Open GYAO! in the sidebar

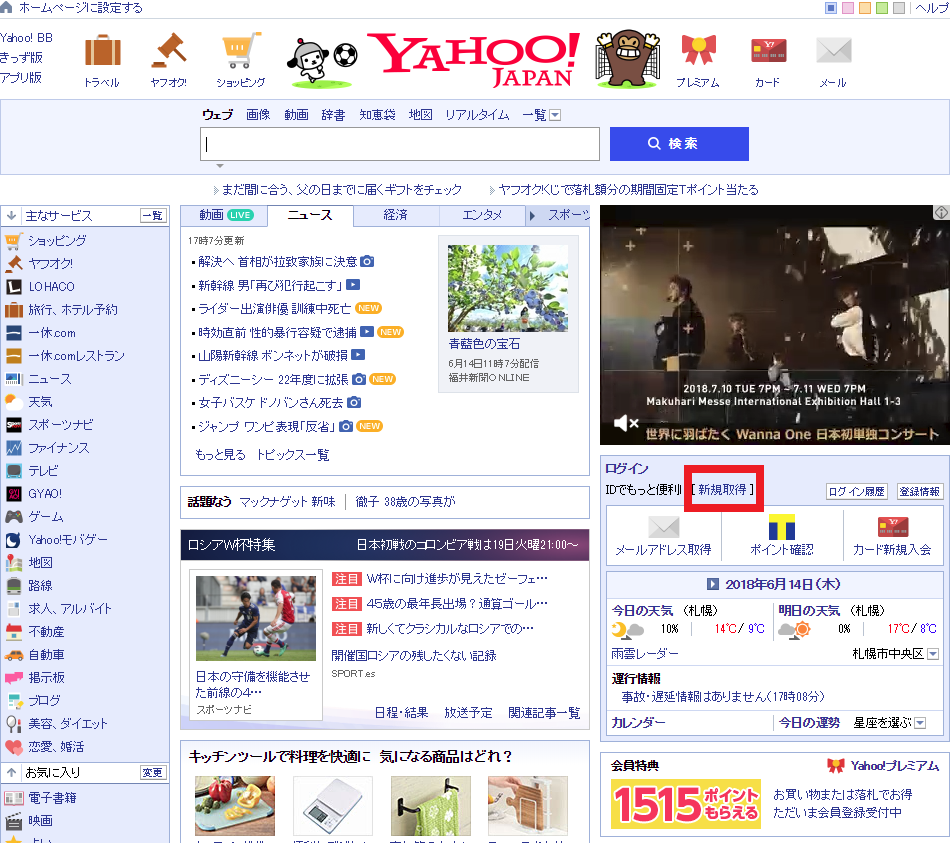(45, 494)
